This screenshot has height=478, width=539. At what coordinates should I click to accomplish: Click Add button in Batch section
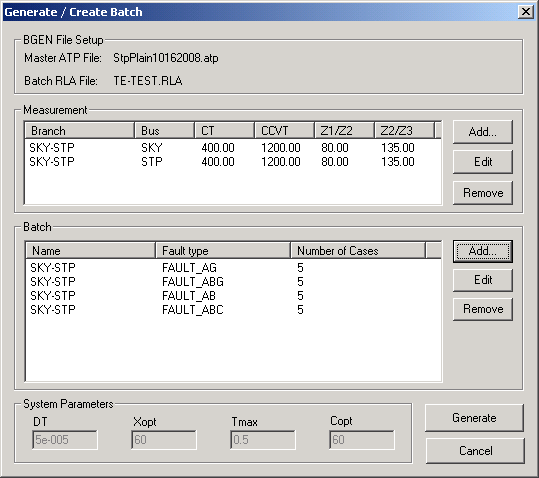(x=483, y=251)
